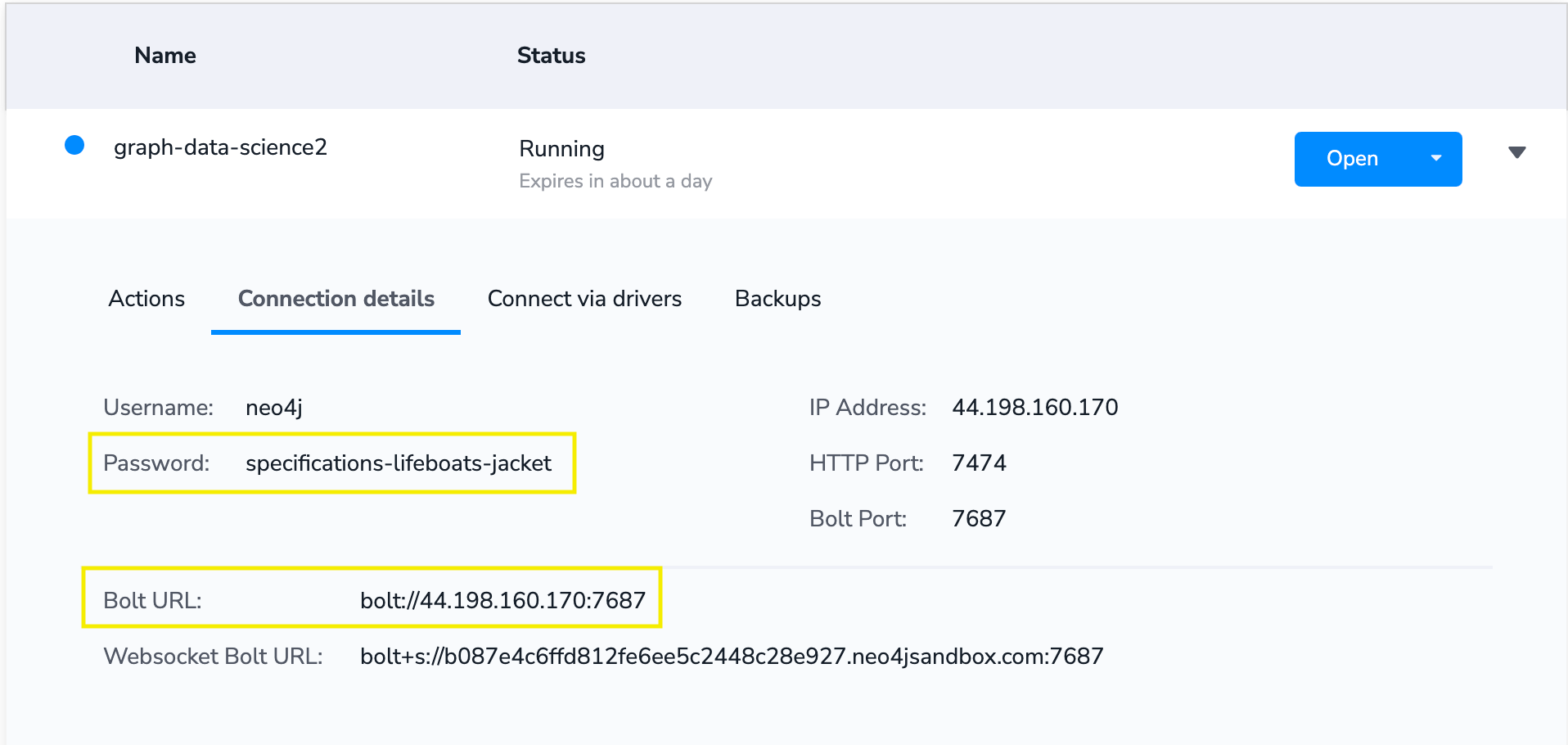Click the Running status text
The height and width of the screenshot is (745, 1568).
pos(561,149)
